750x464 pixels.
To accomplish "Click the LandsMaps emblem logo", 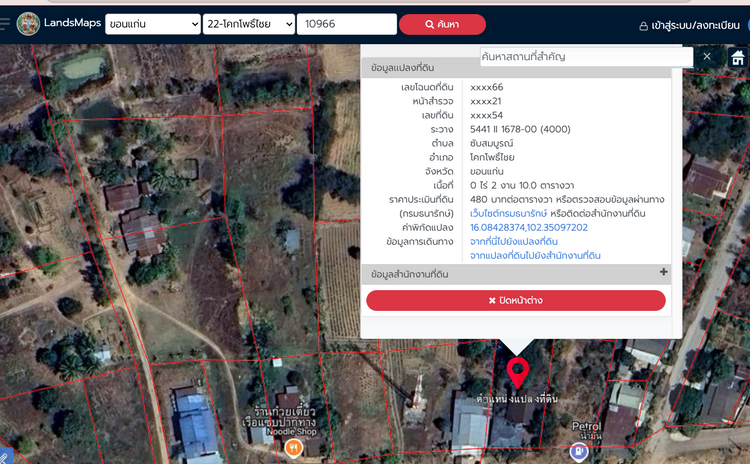I will point(28,24).
